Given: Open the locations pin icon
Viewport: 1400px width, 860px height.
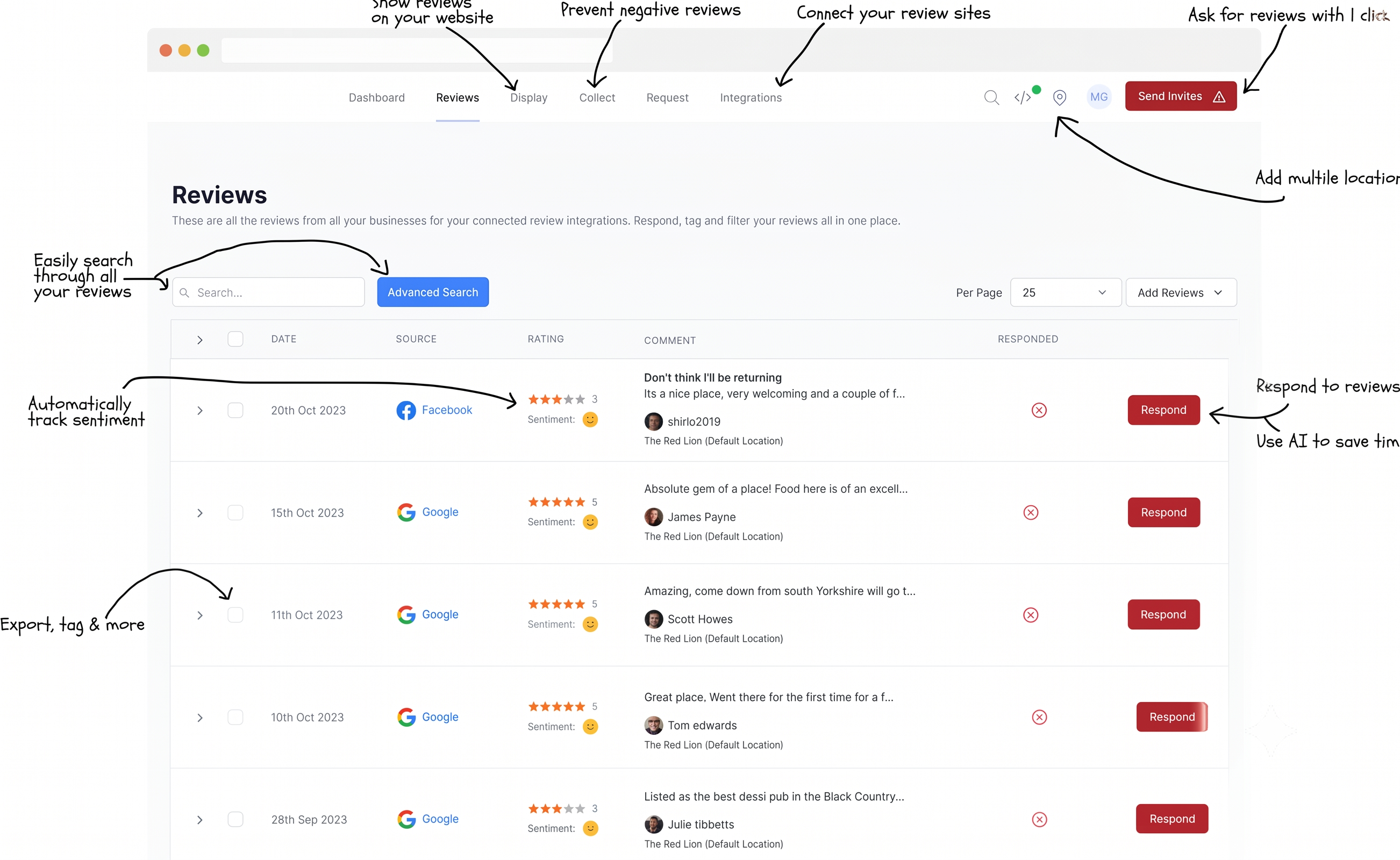Looking at the screenshot, I should pyautogui.click(x=1059, y=97).
